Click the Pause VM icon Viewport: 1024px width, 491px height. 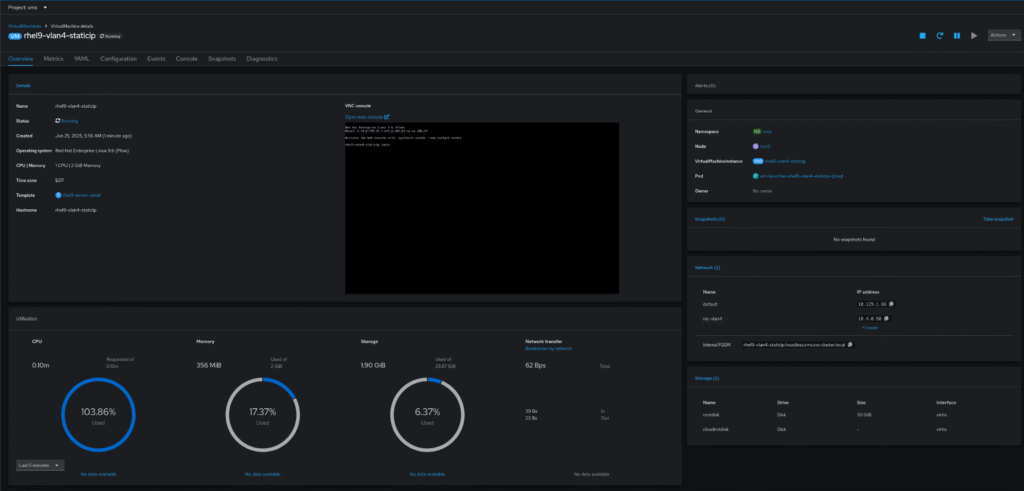point(957,35)
